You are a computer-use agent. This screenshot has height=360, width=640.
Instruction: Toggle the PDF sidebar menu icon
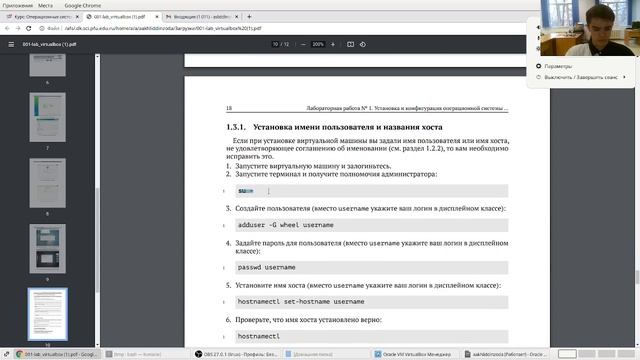point(11,44)
